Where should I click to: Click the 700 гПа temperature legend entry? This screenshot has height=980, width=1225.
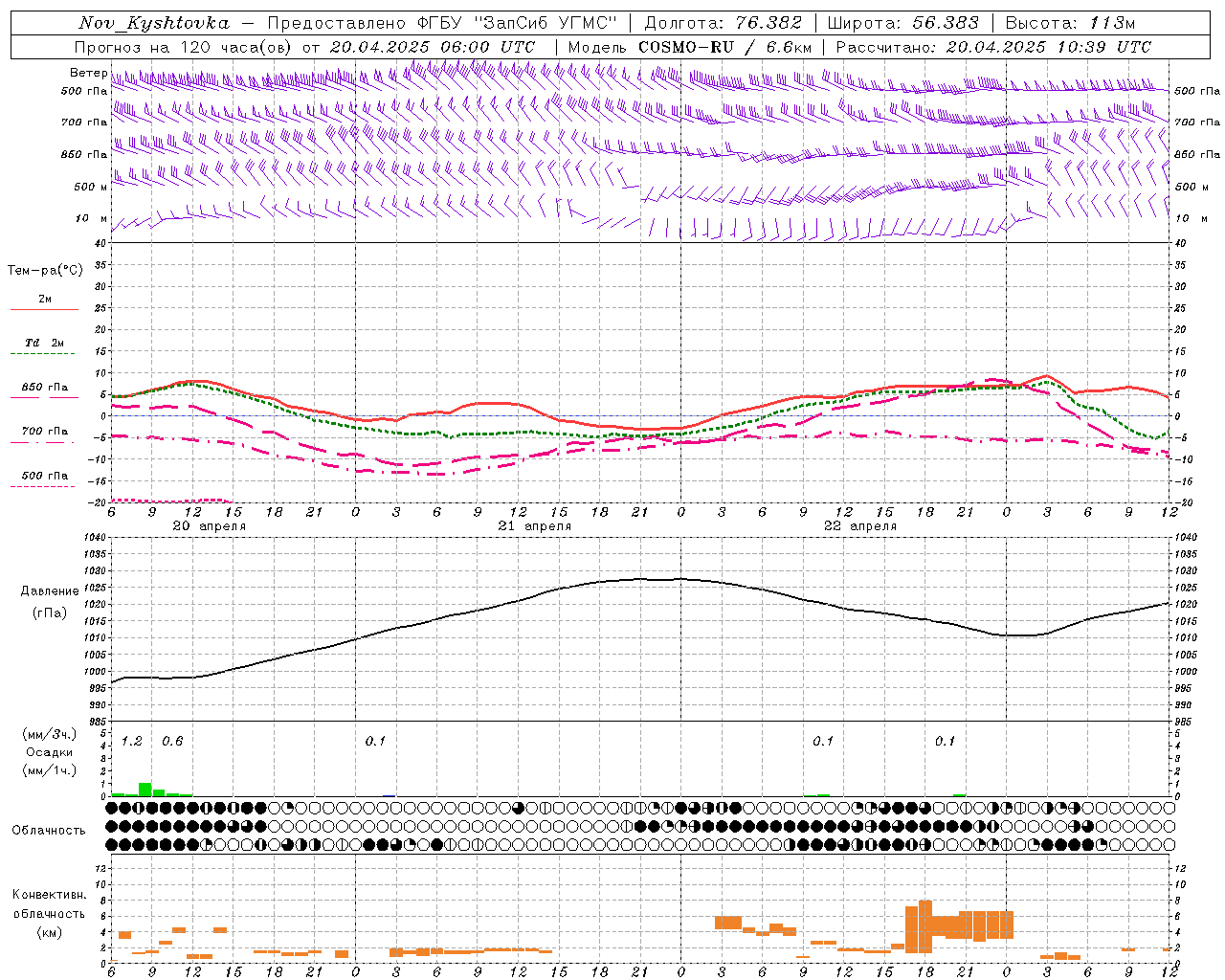(45, 431)
